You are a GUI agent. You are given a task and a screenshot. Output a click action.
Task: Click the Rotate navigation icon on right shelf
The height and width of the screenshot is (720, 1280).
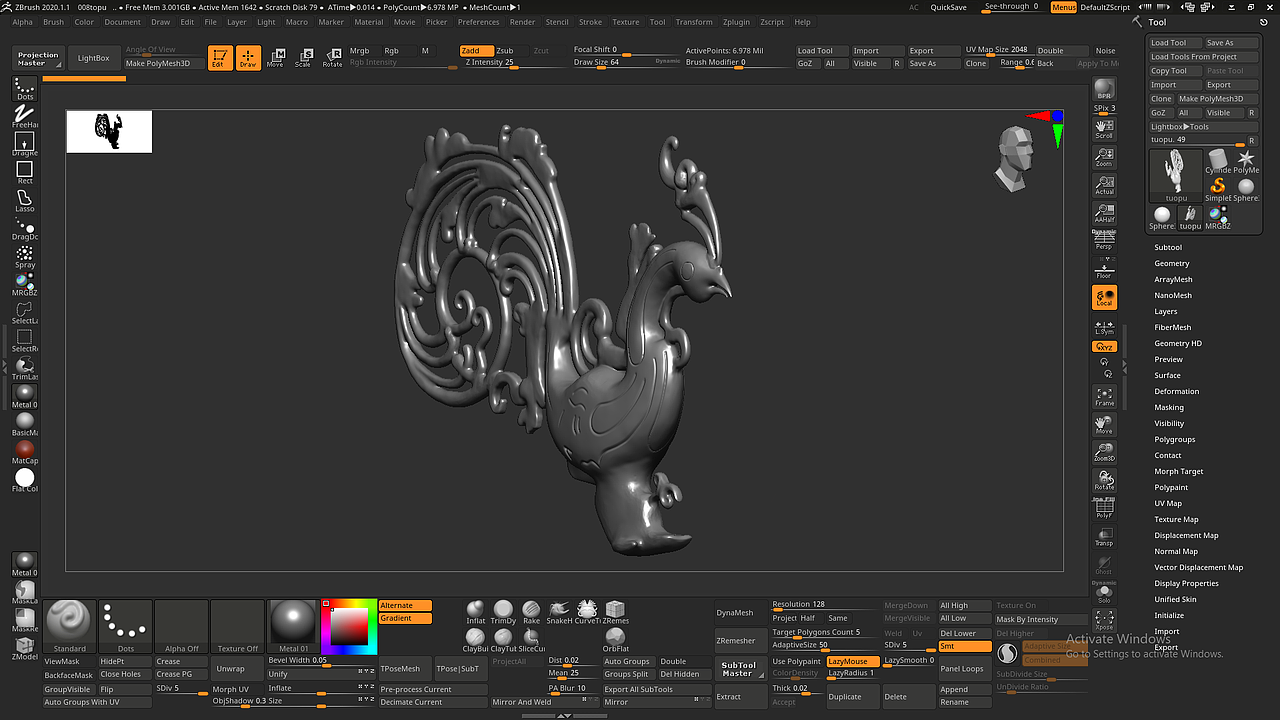(1104, 480)
